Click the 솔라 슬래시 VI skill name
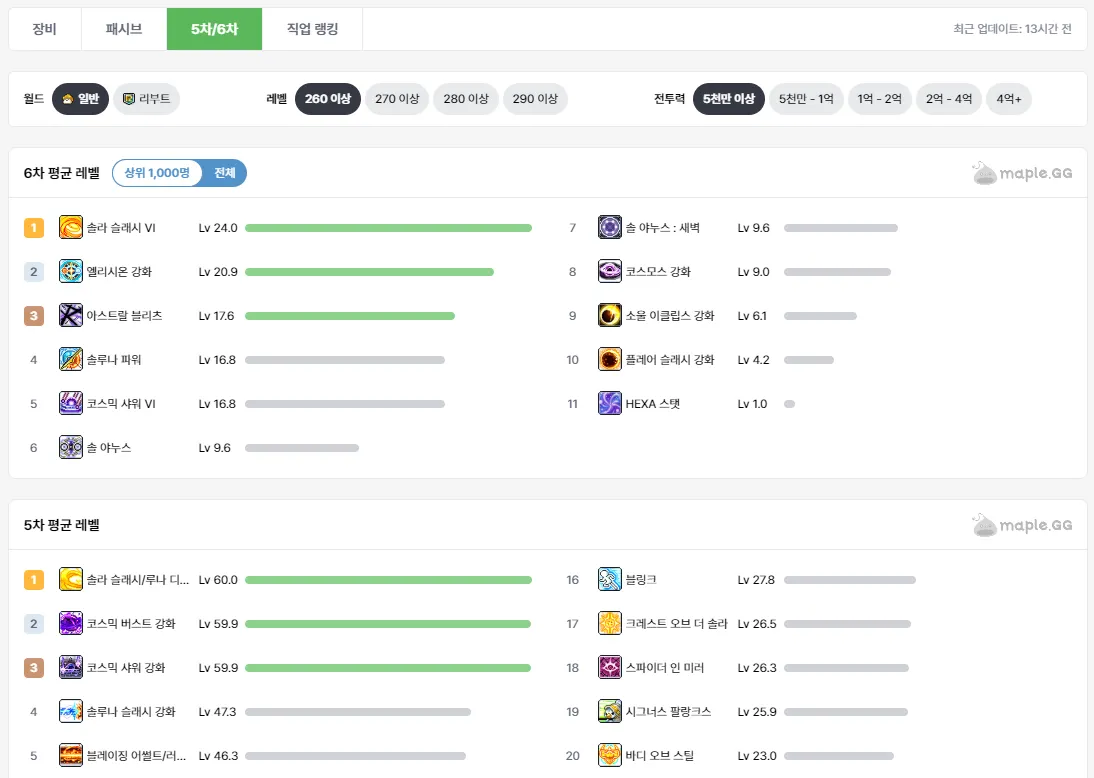 pos(121,227)
